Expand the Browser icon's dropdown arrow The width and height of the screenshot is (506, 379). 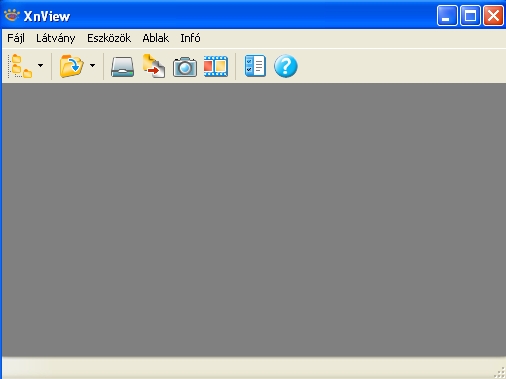40,66
